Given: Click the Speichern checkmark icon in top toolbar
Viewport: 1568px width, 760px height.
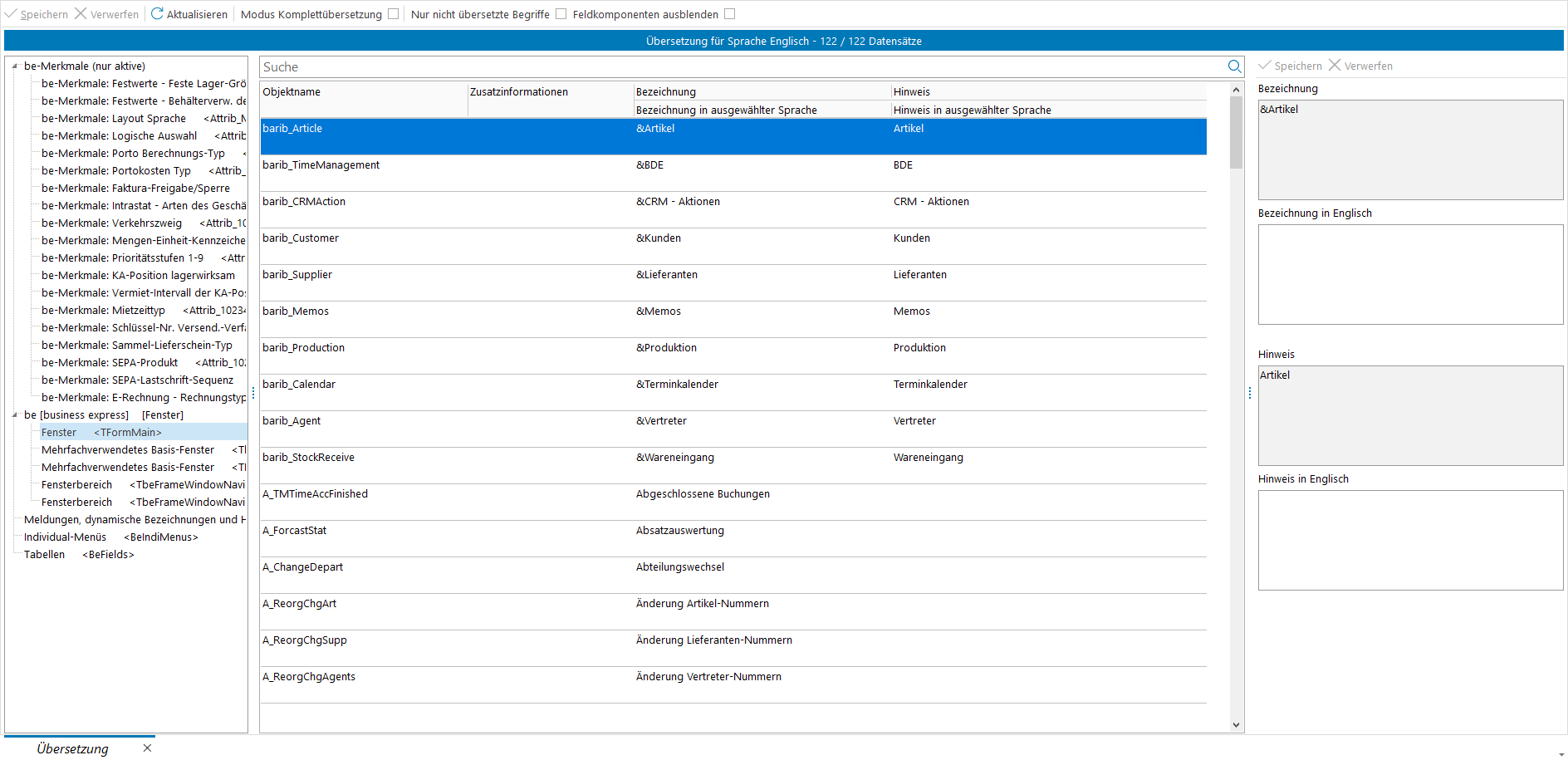Looking at the screenshot, I should (x=11, y=14).
